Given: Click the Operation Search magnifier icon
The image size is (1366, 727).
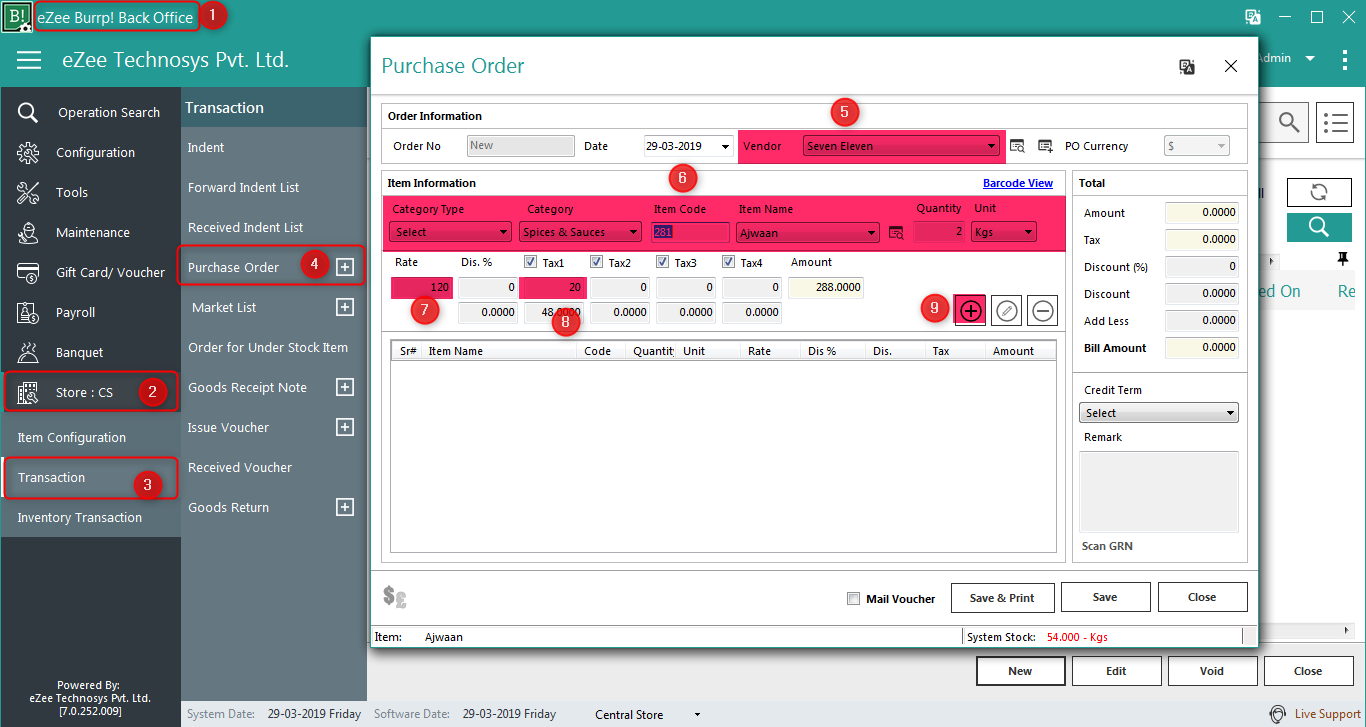Looking at the screenshot, I should [28, 112].
